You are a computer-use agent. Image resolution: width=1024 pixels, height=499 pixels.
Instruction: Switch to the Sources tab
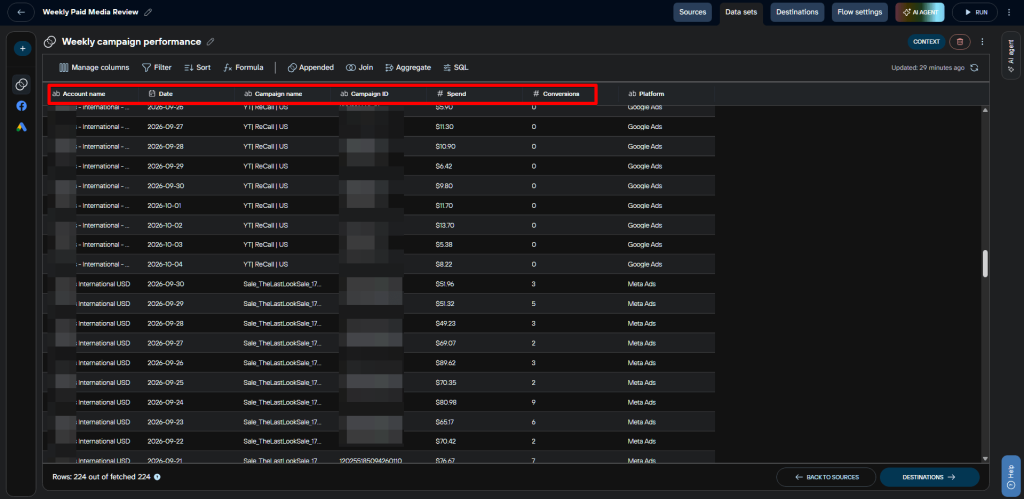point(692,12)
